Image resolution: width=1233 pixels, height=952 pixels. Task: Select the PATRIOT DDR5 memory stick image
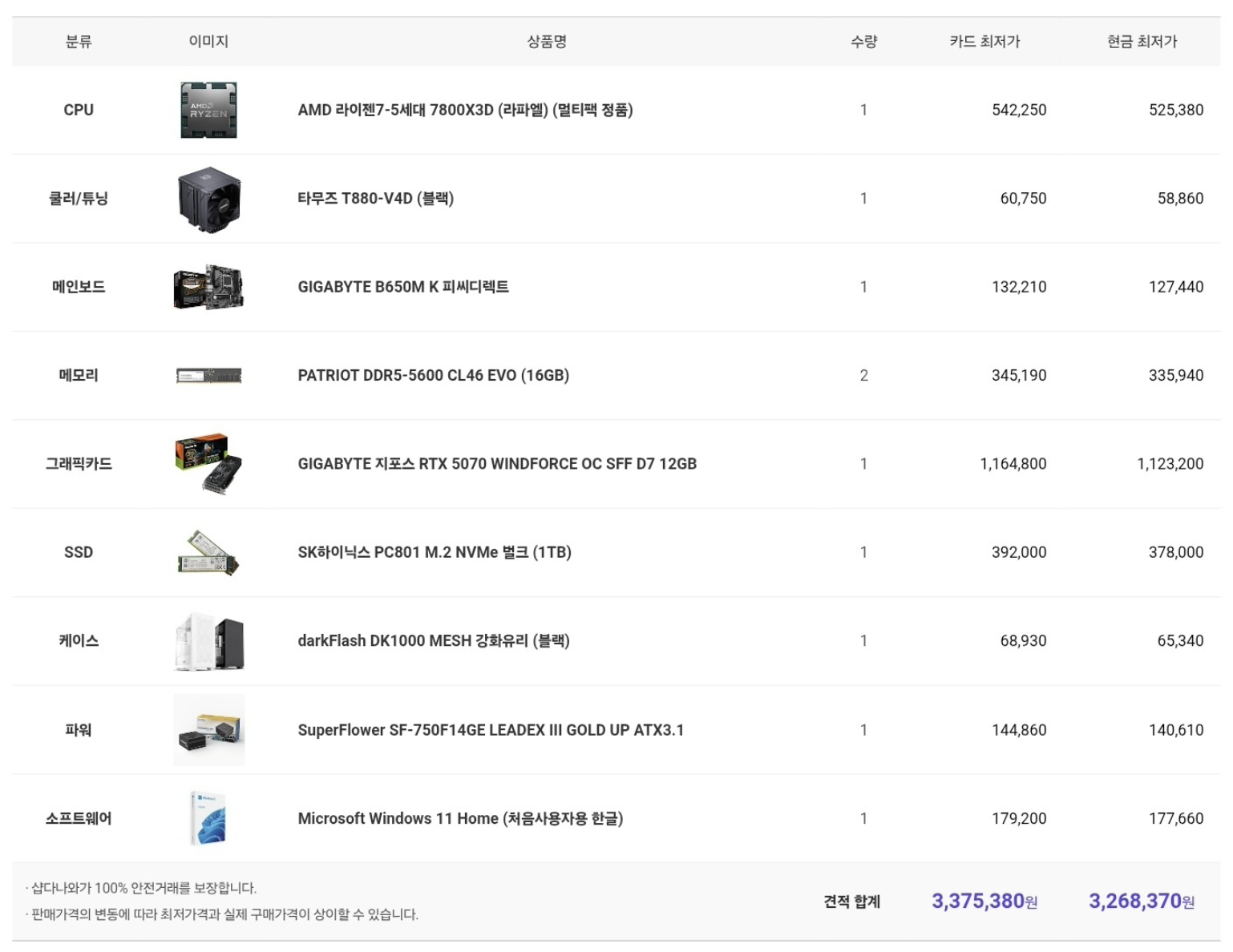[x=208, y=376]
